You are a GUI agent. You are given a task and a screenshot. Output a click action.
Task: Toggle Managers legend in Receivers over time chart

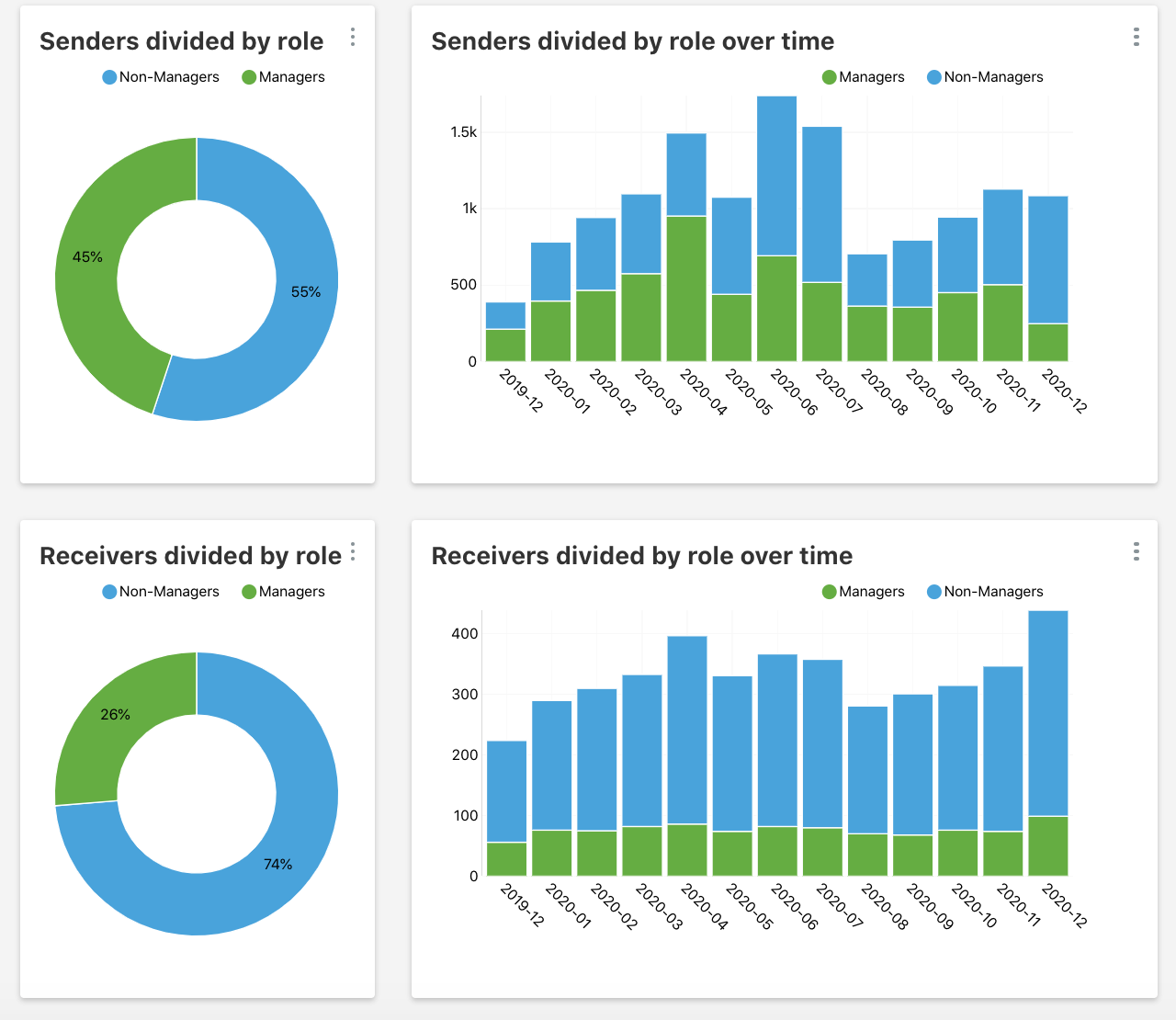point(864,592)
